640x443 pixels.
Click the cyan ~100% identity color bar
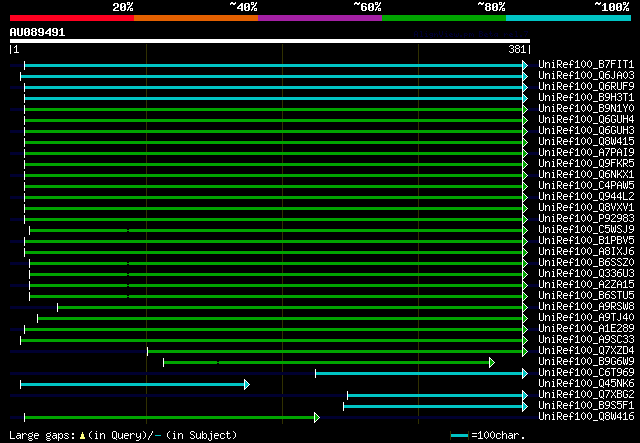[x=569, y=18]
